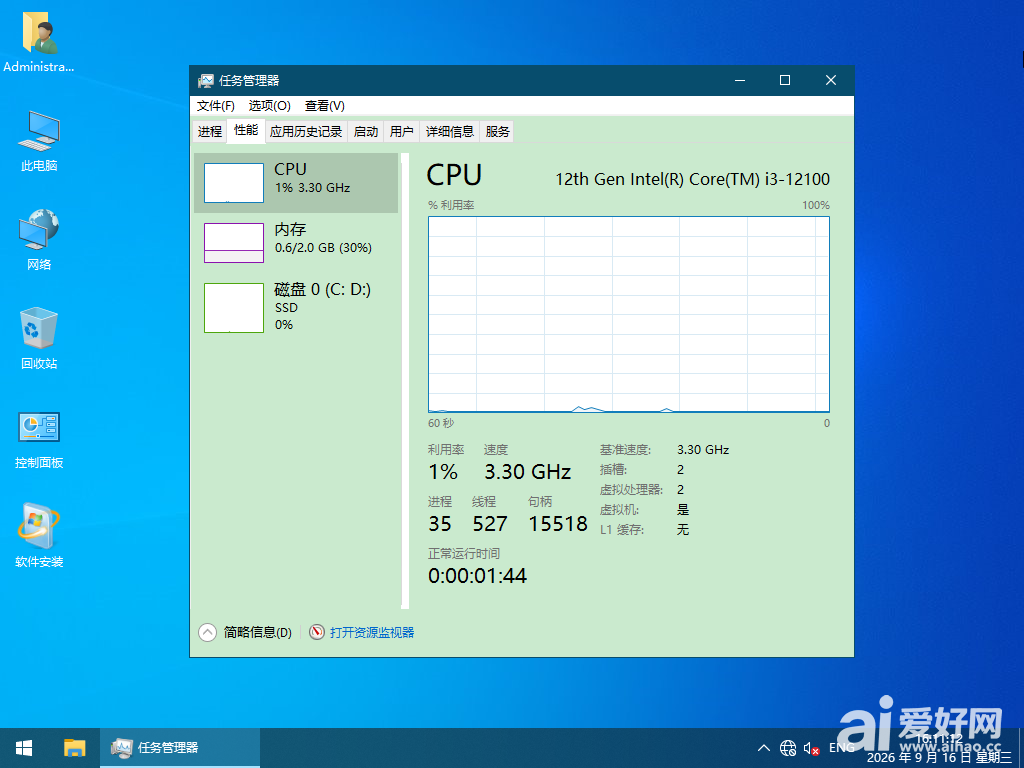Switch to the 进程 tab
This screenshot has height=768, width=1024.
click(210, 131)
